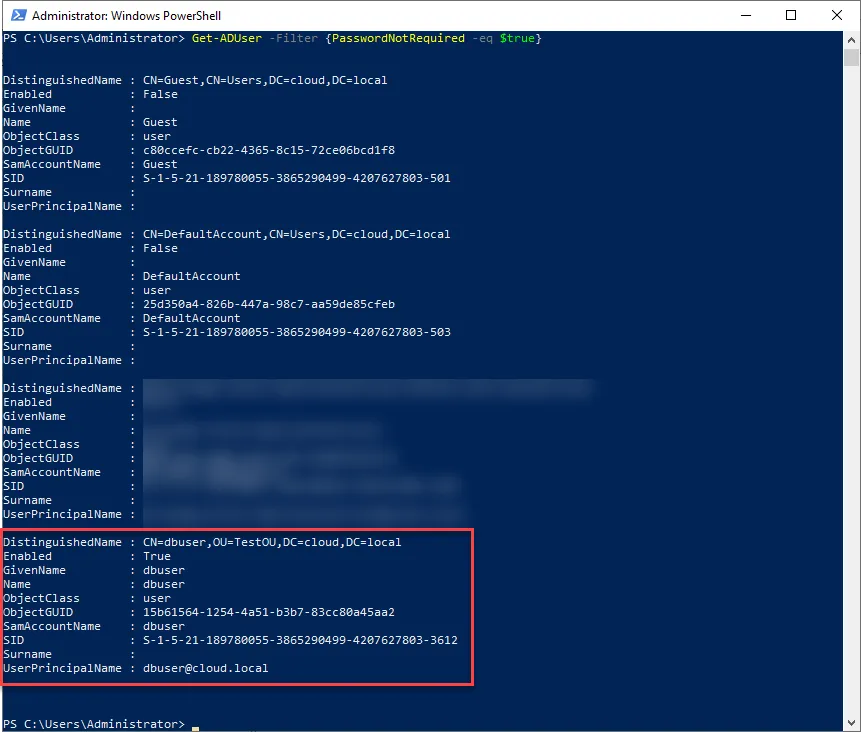Close the Administrator PowerShell window
Viewport: 861px width, 732px height.
tap(836, 15)
